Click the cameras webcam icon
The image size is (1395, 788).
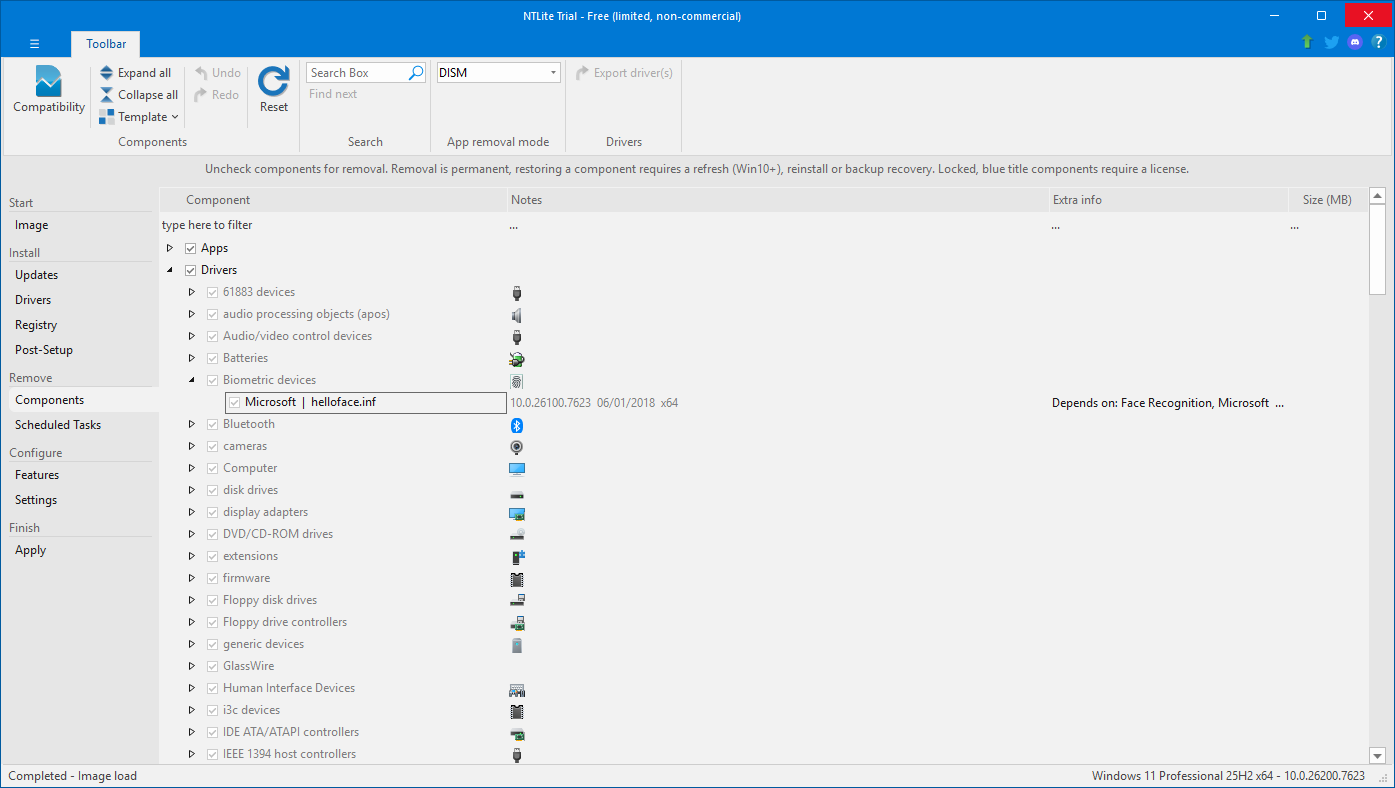coord(517,446)
